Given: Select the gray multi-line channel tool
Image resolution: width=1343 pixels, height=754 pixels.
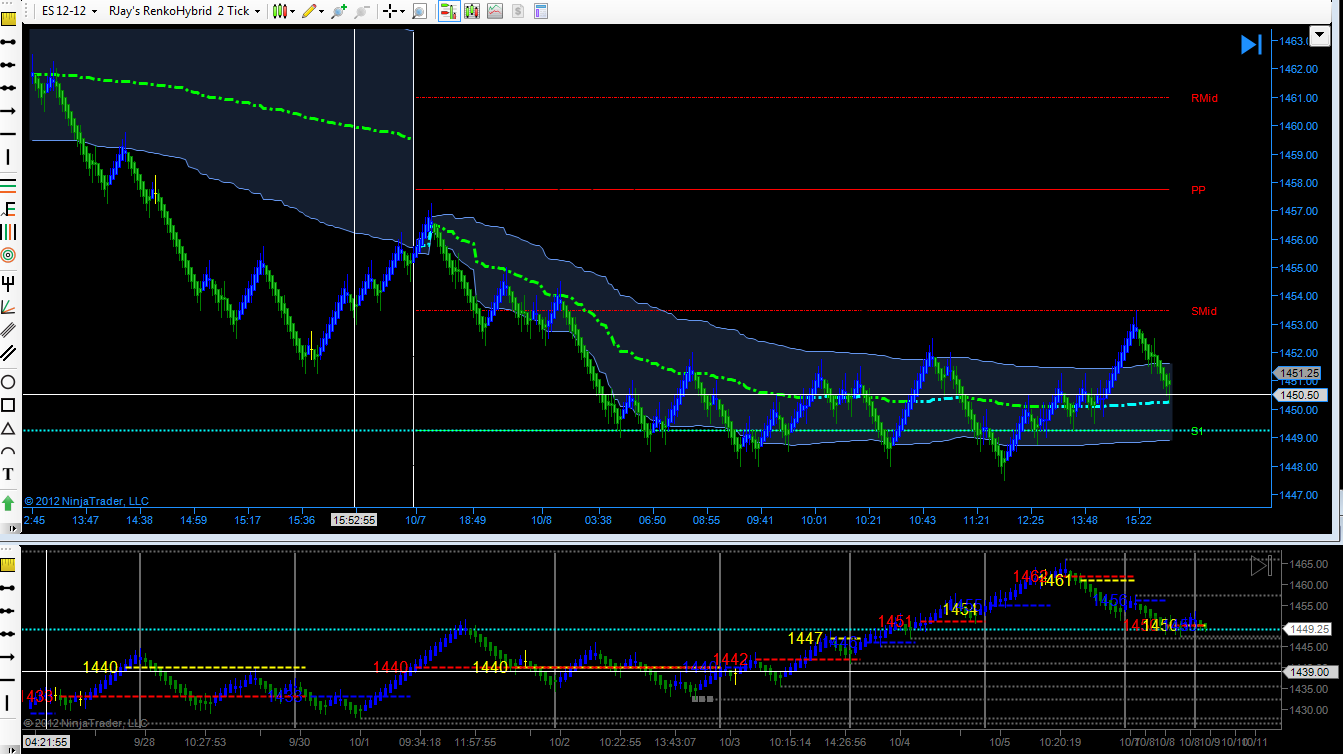Looking at the screenshot, I should (8, 329).
